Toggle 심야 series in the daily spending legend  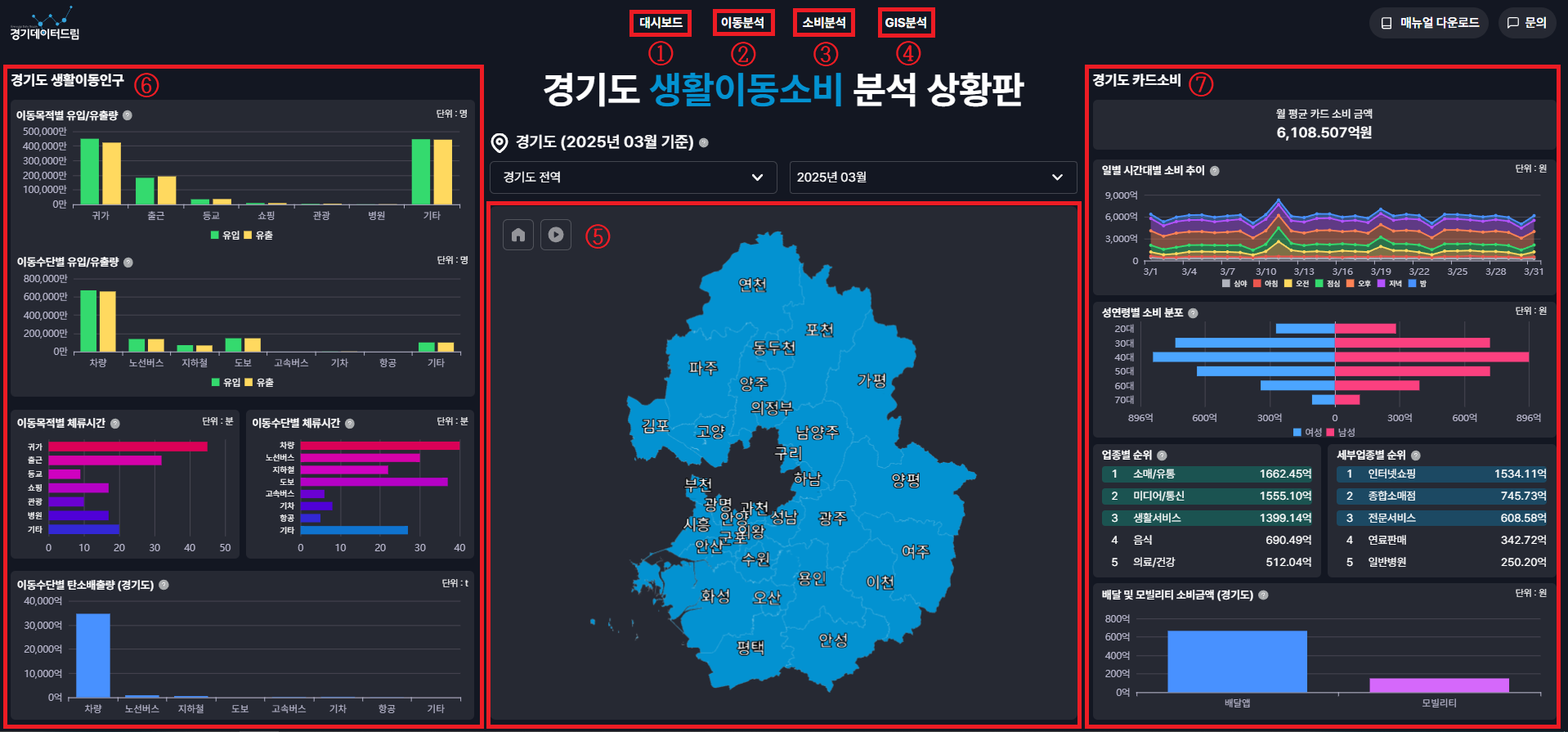click(x=1234, y=284)
